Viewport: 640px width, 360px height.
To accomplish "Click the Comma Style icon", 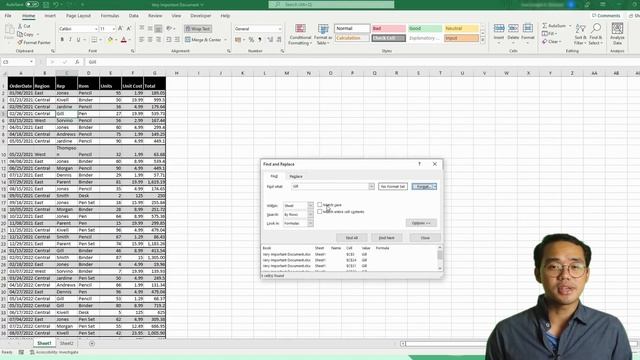I will pyautogui.click(x=260, y=40).
